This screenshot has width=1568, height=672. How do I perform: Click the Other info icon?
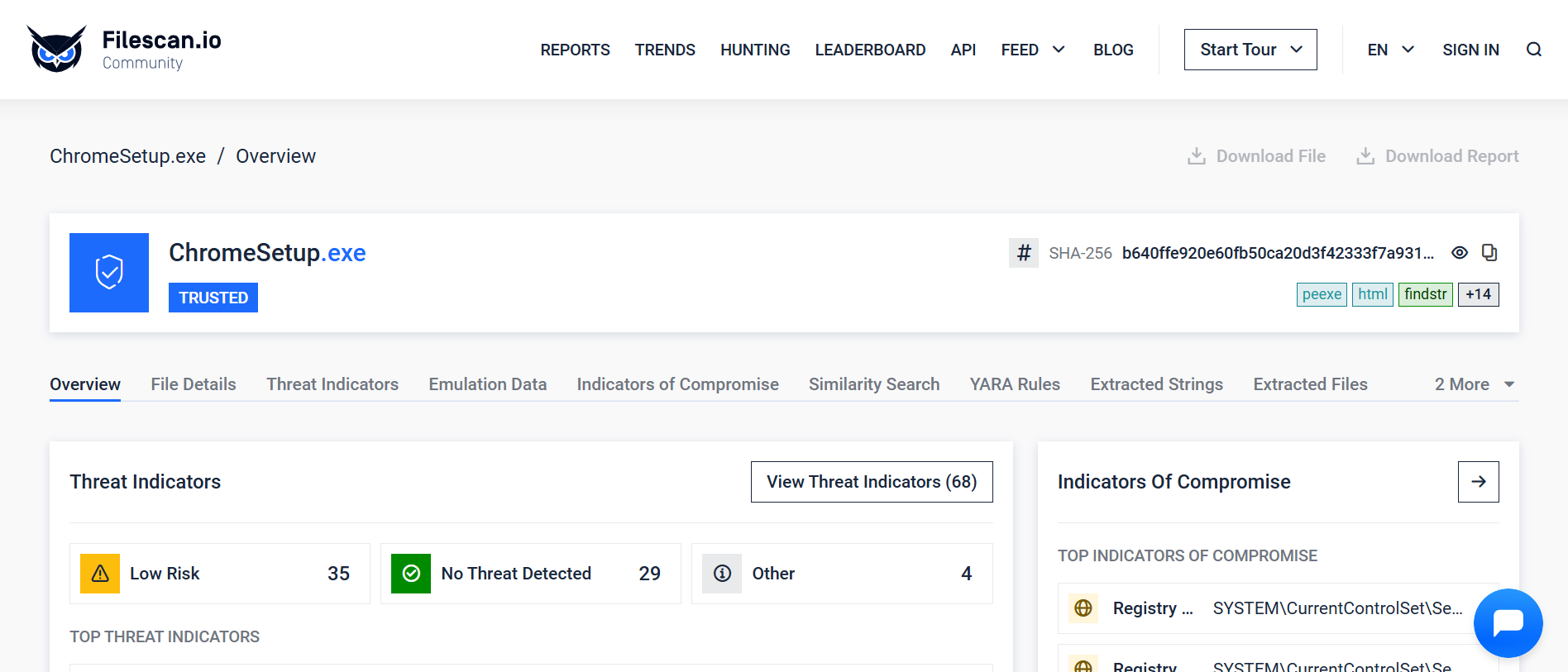(722, 574)
